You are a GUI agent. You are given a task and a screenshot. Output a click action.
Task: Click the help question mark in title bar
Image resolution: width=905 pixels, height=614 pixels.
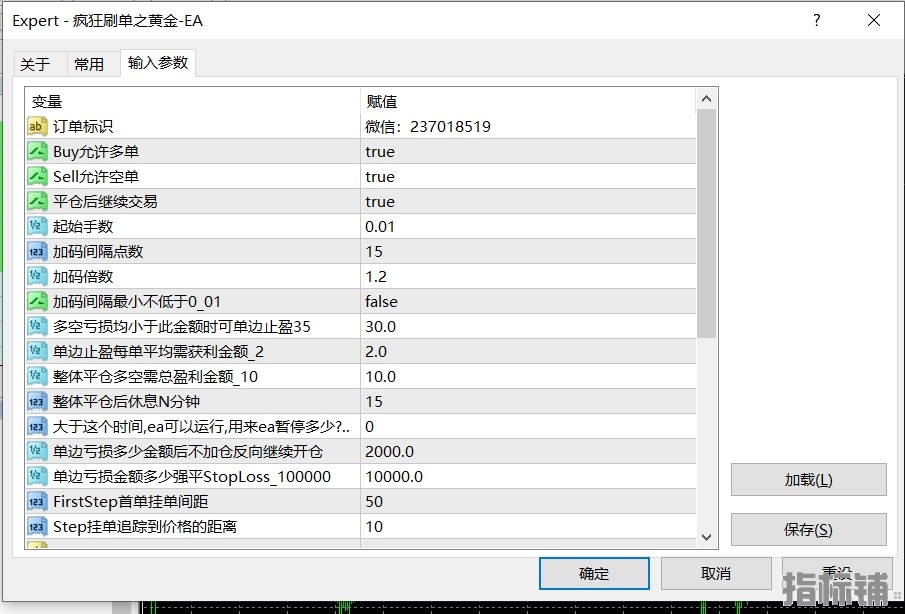pos(817,20)
